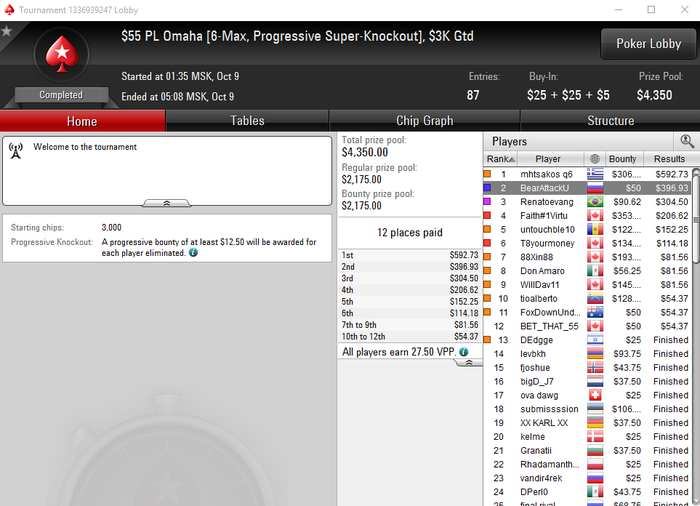
Task: Switch to the Tables tab
Action: [247, 121]
